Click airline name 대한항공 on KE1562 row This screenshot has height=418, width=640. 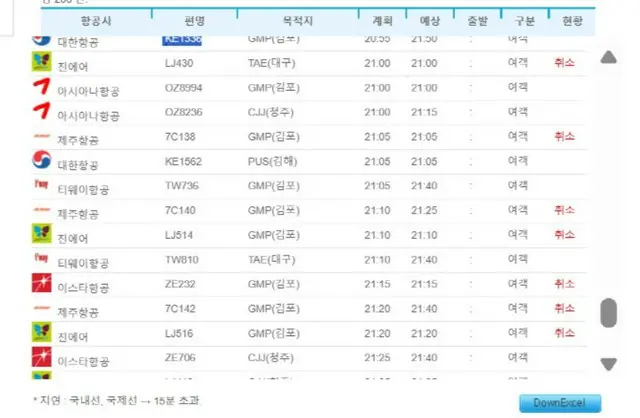78,165
